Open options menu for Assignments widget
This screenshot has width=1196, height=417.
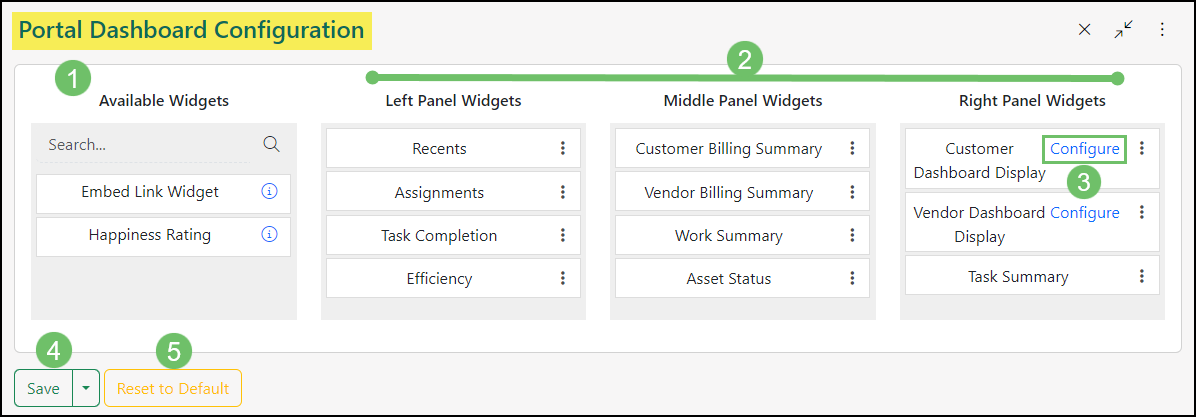tap(563, 192)
